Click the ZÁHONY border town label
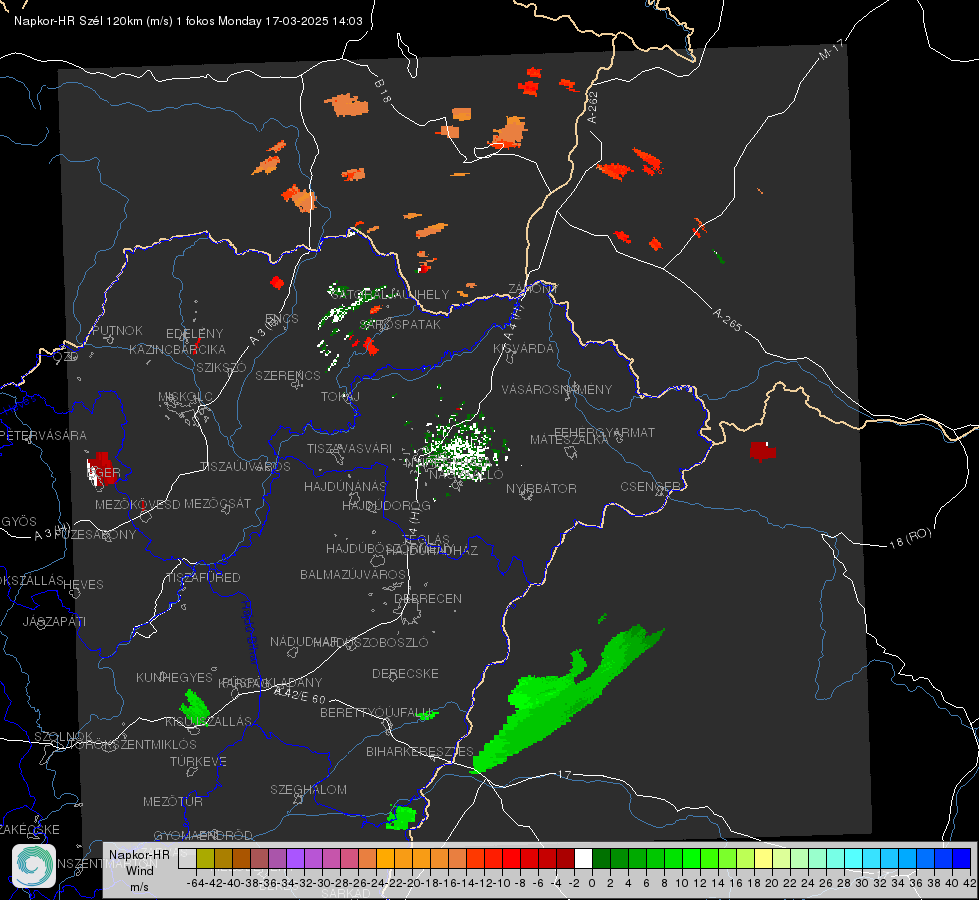The image size is (979, 900). pyautogui.click(x=533, y=289)
